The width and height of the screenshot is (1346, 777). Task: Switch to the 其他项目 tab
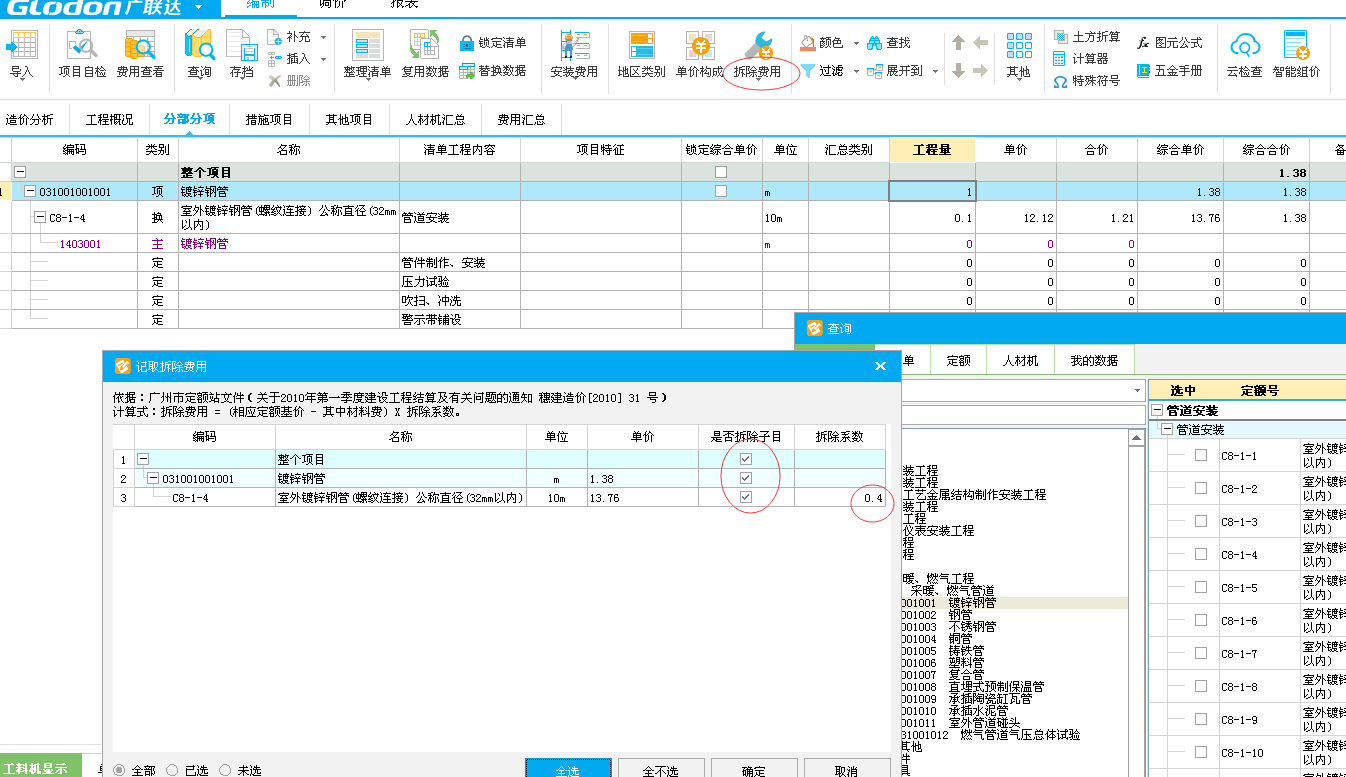click(x=349, y=119)
